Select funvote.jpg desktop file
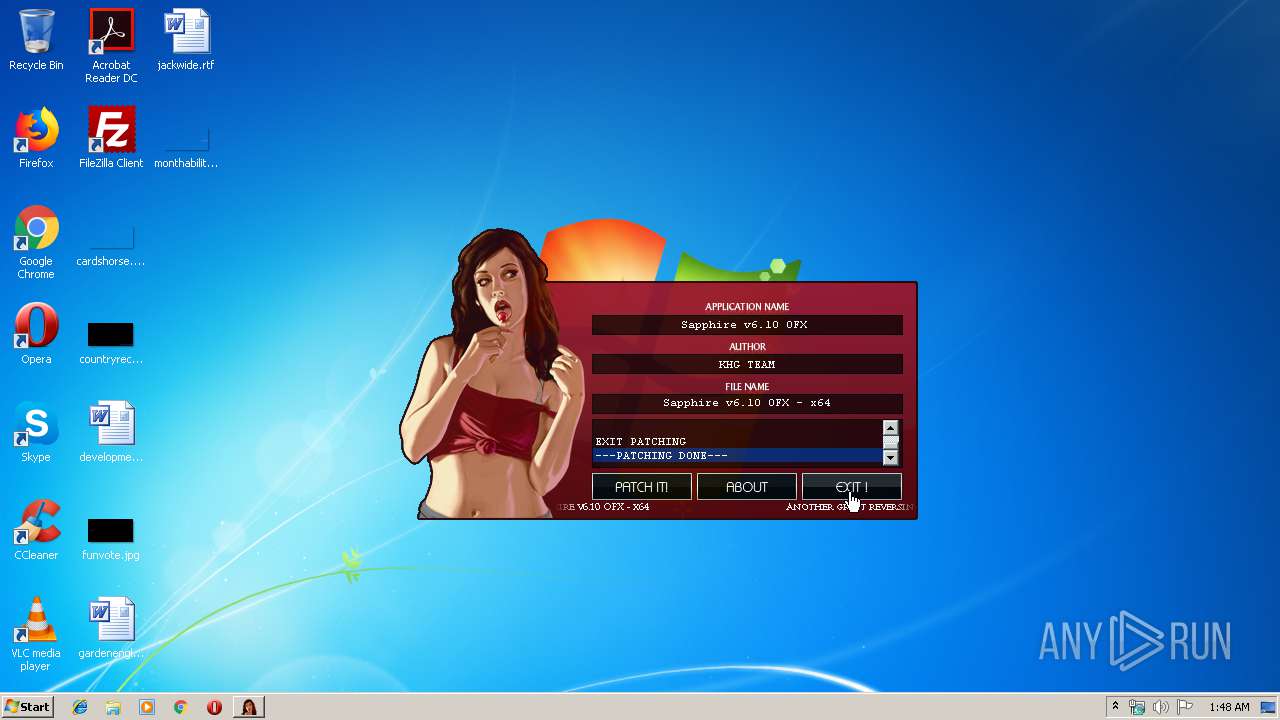 pyautogui.click(x=111, y=538)
